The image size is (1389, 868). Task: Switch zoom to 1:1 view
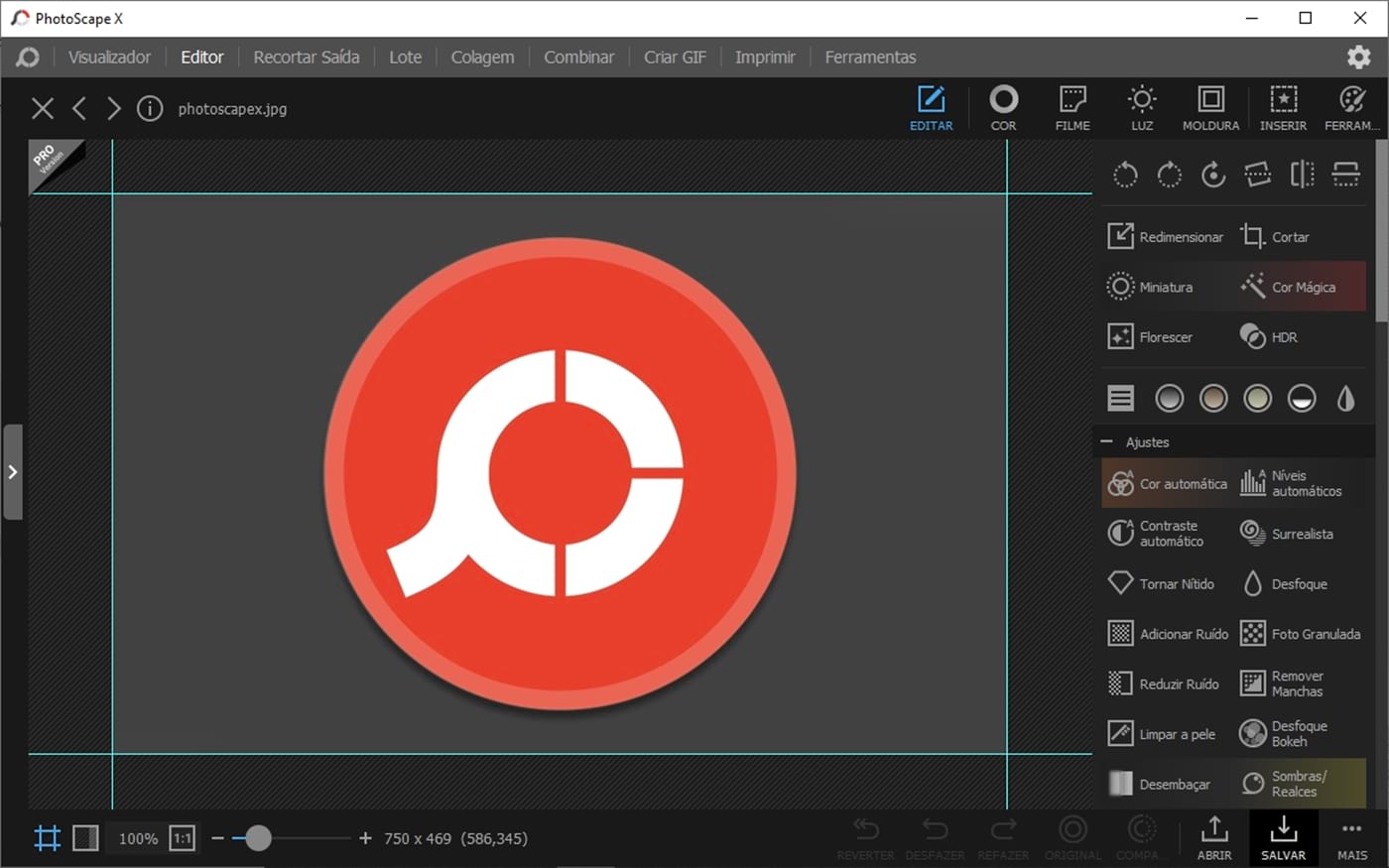click(183, 838)
